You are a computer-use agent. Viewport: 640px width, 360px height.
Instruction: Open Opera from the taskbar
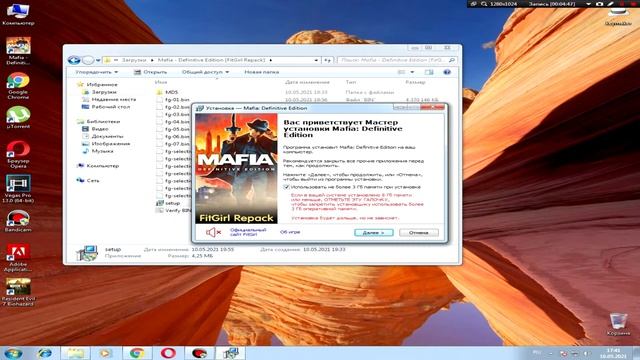(x=168, y=353)
